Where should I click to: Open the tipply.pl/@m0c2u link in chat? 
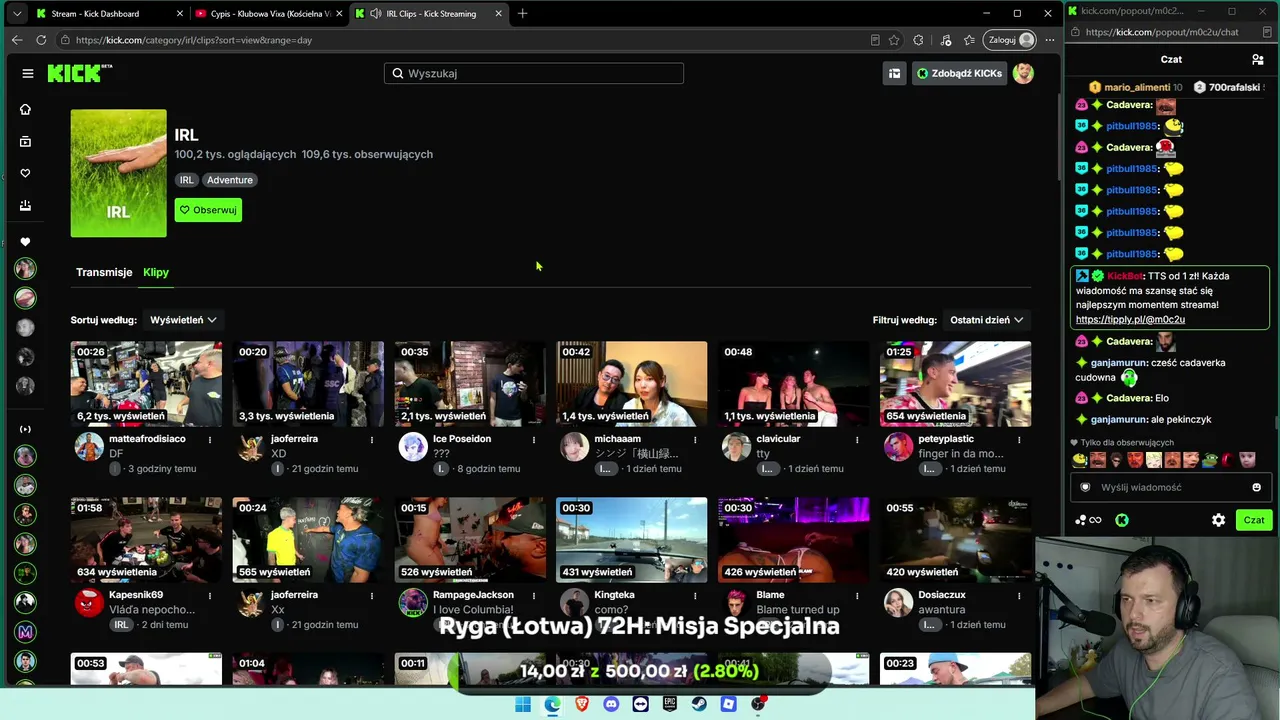1130,320
